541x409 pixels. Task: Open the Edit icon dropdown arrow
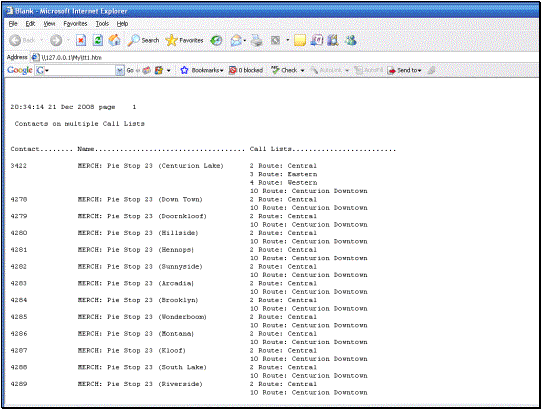287,40
